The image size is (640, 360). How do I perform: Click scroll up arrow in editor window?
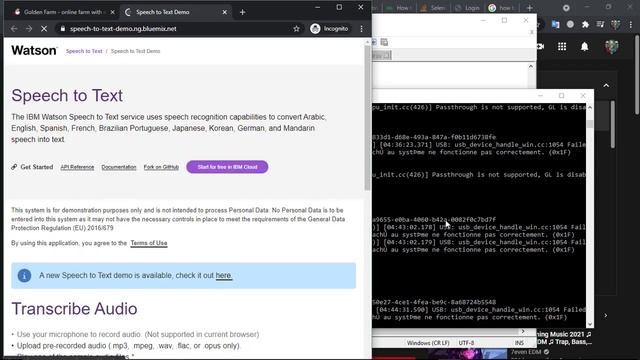pos(531,66)
